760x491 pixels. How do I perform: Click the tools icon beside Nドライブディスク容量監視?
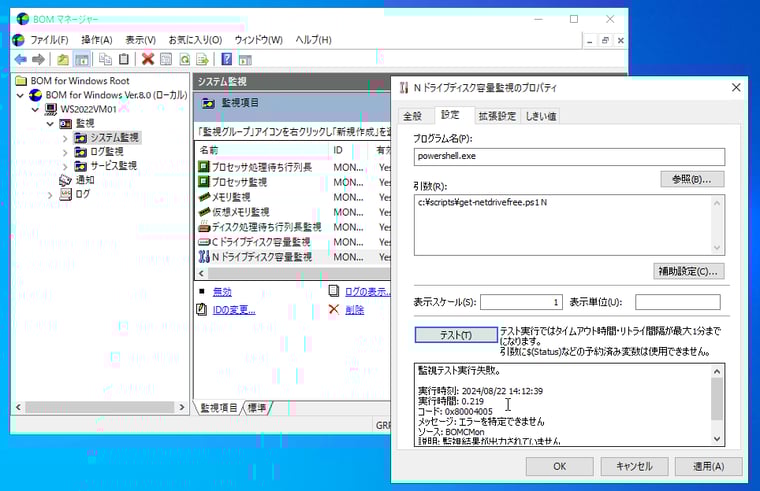click(204, 256)
